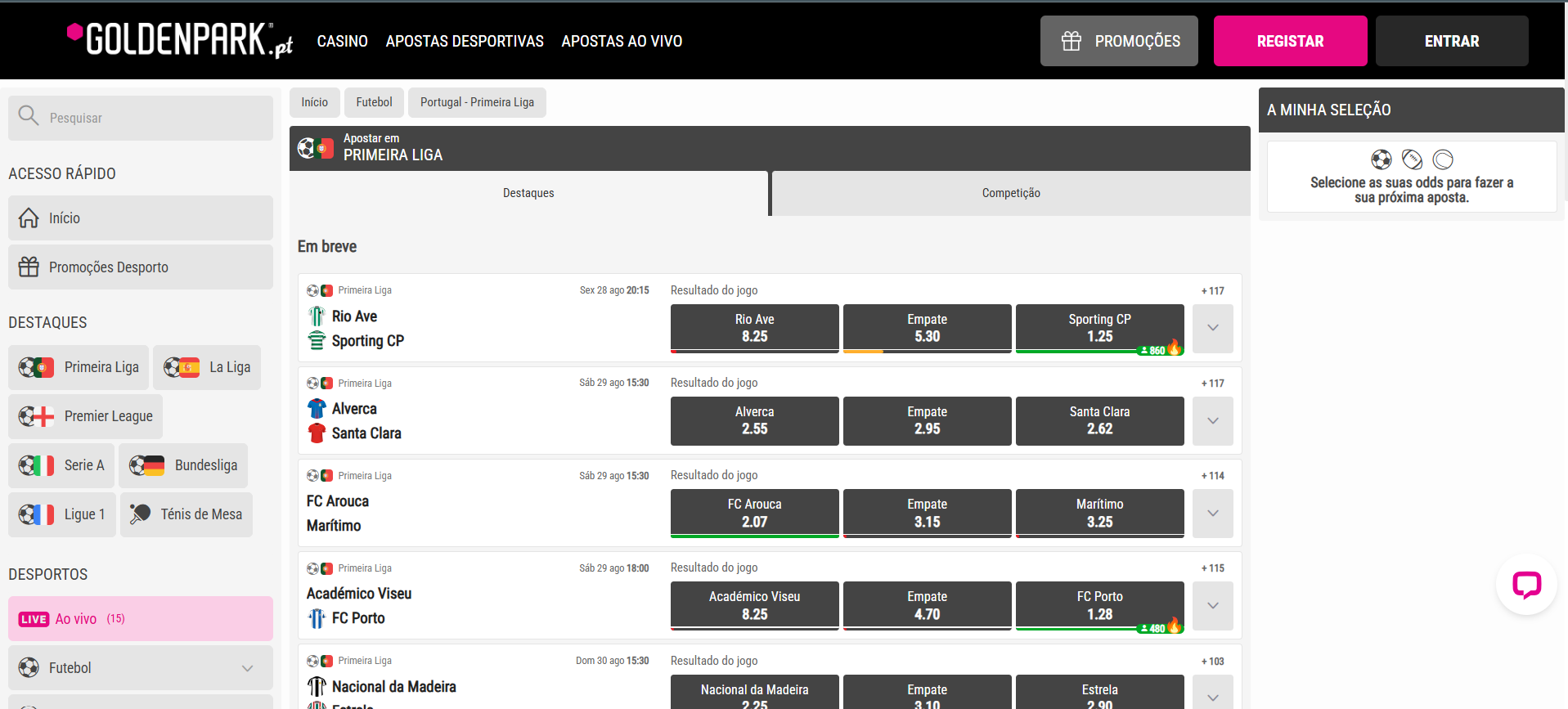This screenshot has height=709, width=1568.
Task: Go to Início breadcrumb
Action: tap(315, 102)
